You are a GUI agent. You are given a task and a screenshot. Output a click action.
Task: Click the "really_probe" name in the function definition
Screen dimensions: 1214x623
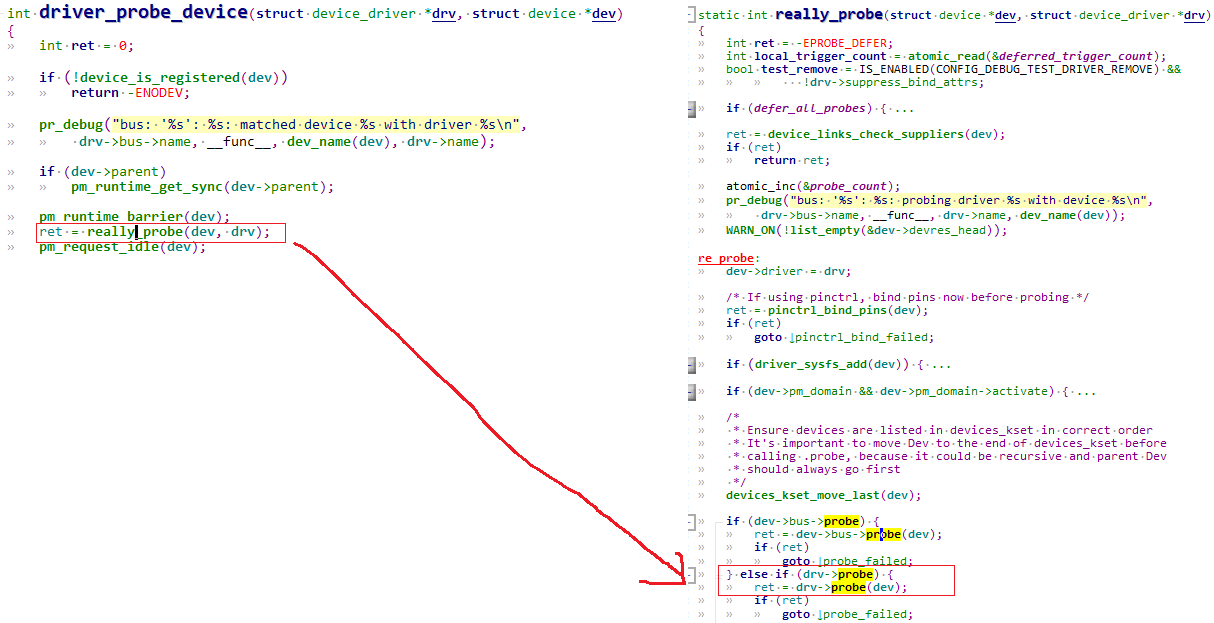coord(829,15)
